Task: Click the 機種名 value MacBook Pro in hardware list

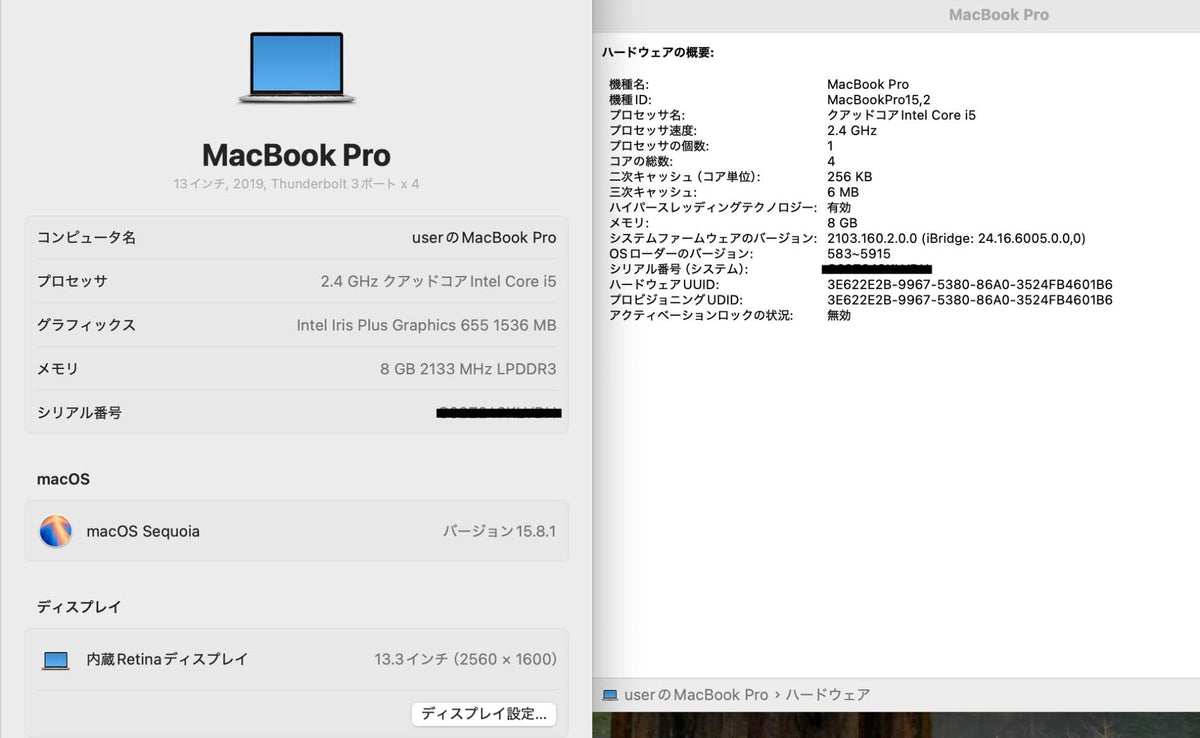Action: click(868, 85)
